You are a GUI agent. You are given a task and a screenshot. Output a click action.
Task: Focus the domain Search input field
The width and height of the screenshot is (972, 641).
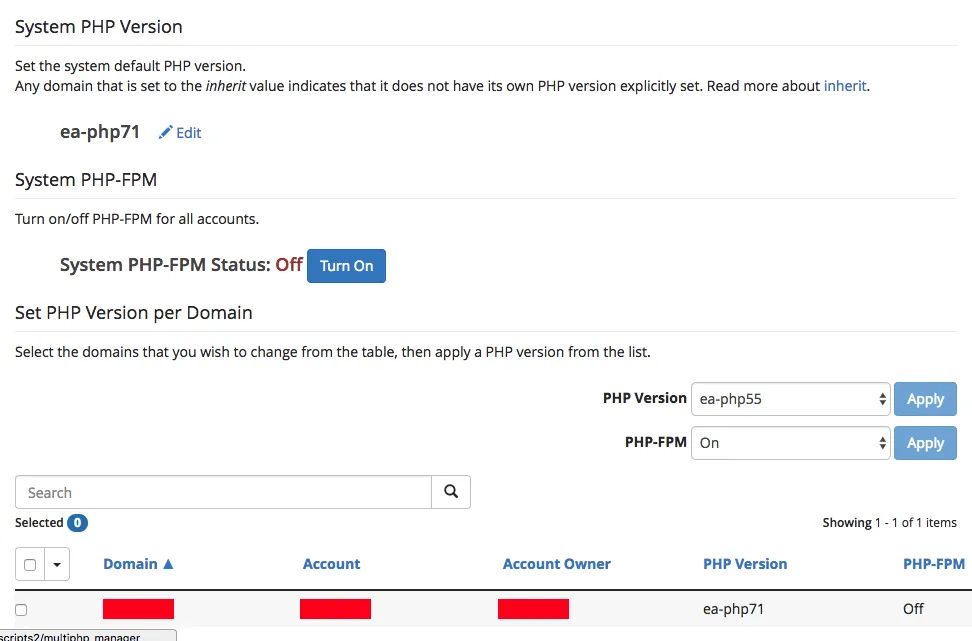coord(223,492)
